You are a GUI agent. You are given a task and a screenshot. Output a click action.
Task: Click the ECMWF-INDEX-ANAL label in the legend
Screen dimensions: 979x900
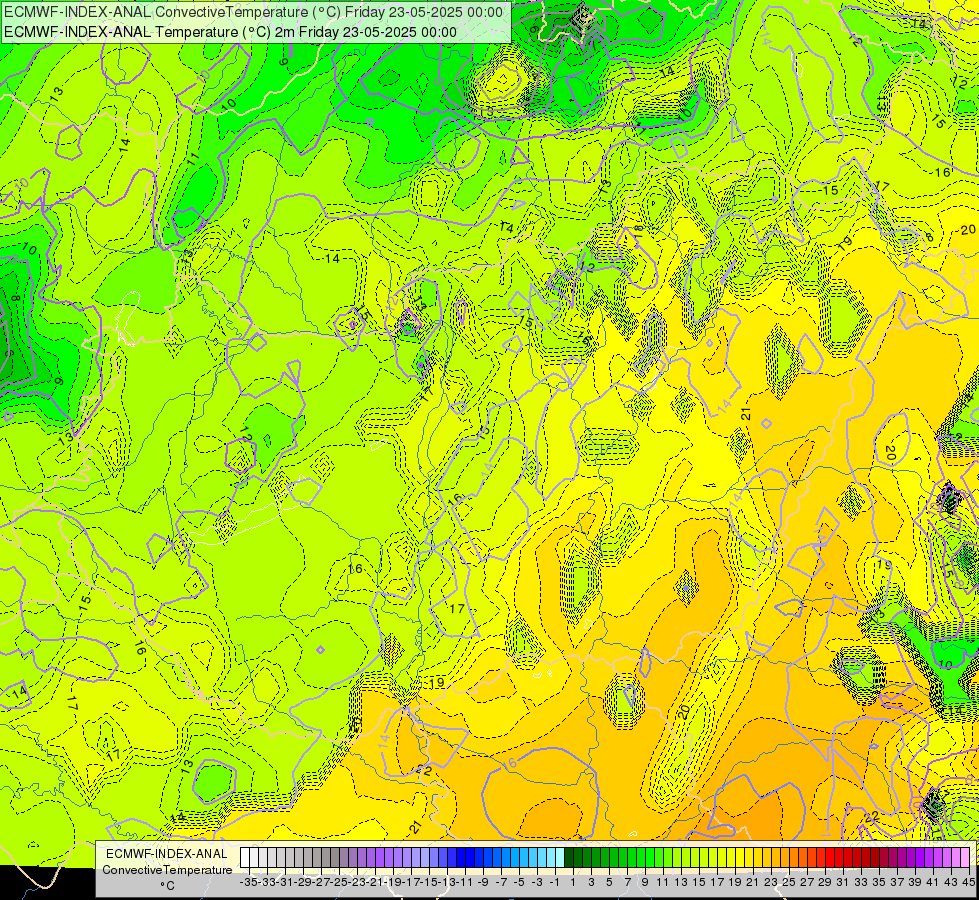167,854
